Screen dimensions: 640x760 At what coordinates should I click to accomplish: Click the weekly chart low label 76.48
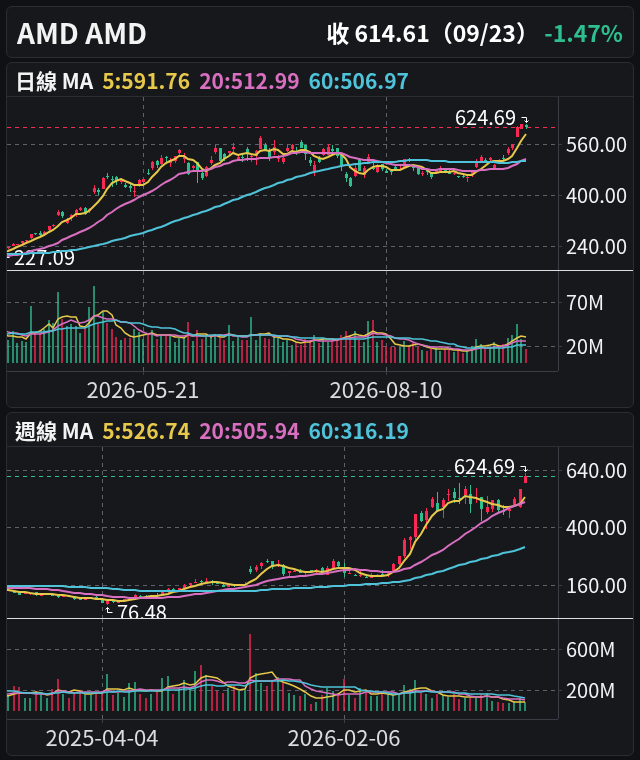click(x=142, y=612)
